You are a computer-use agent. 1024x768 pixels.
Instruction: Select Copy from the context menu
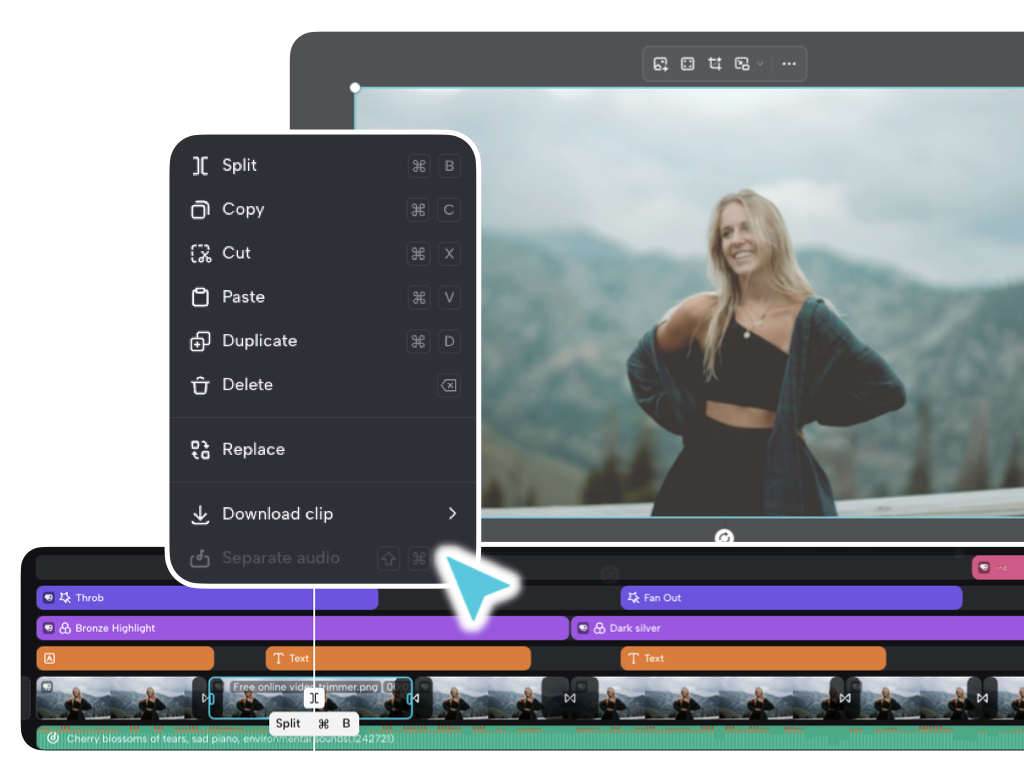pyautogui.click(x=243, y=210)
